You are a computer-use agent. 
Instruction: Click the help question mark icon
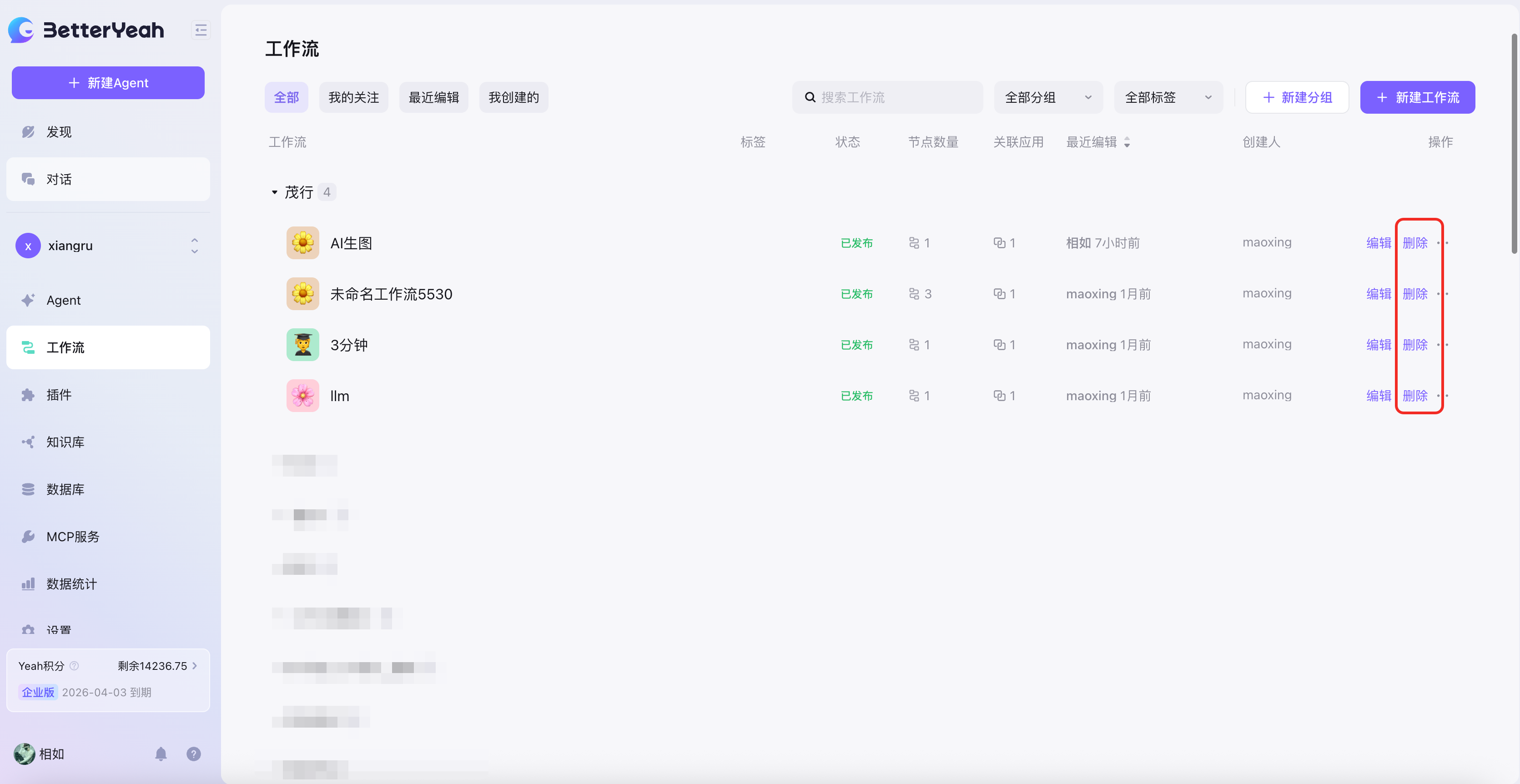194,754
